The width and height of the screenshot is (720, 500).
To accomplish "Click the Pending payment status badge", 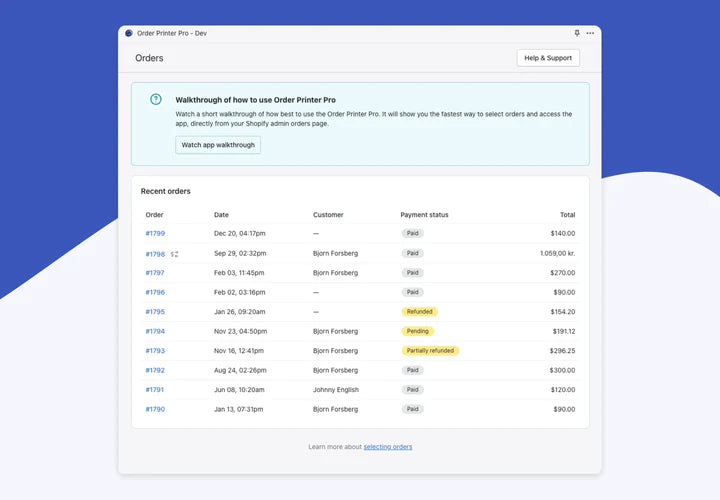I will (x=417, y=331).
